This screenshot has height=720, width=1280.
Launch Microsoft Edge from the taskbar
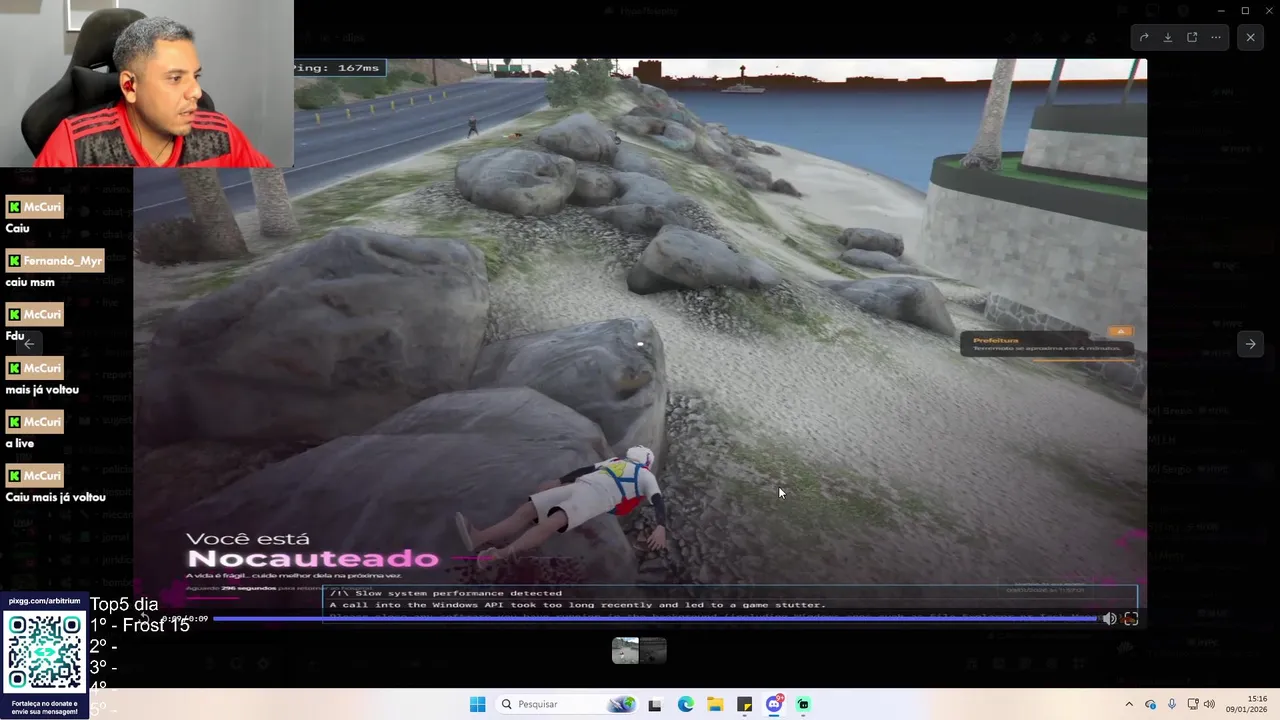[685, 704]
